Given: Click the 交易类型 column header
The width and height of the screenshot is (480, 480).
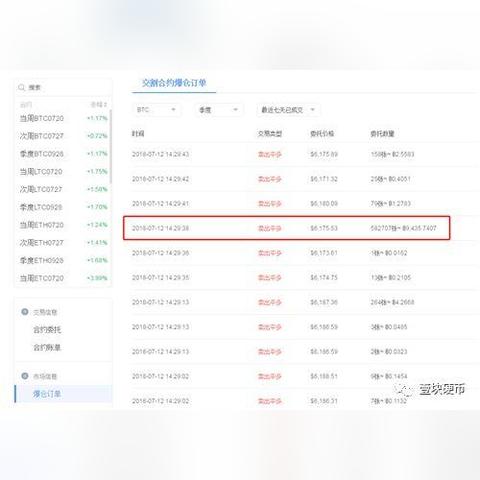Looking at the screenshot, I should 270,134.
